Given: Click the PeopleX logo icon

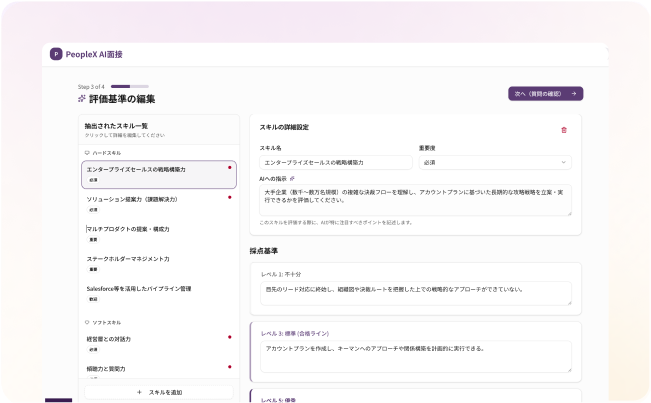Looking at the screenshot, I should 56,54.
